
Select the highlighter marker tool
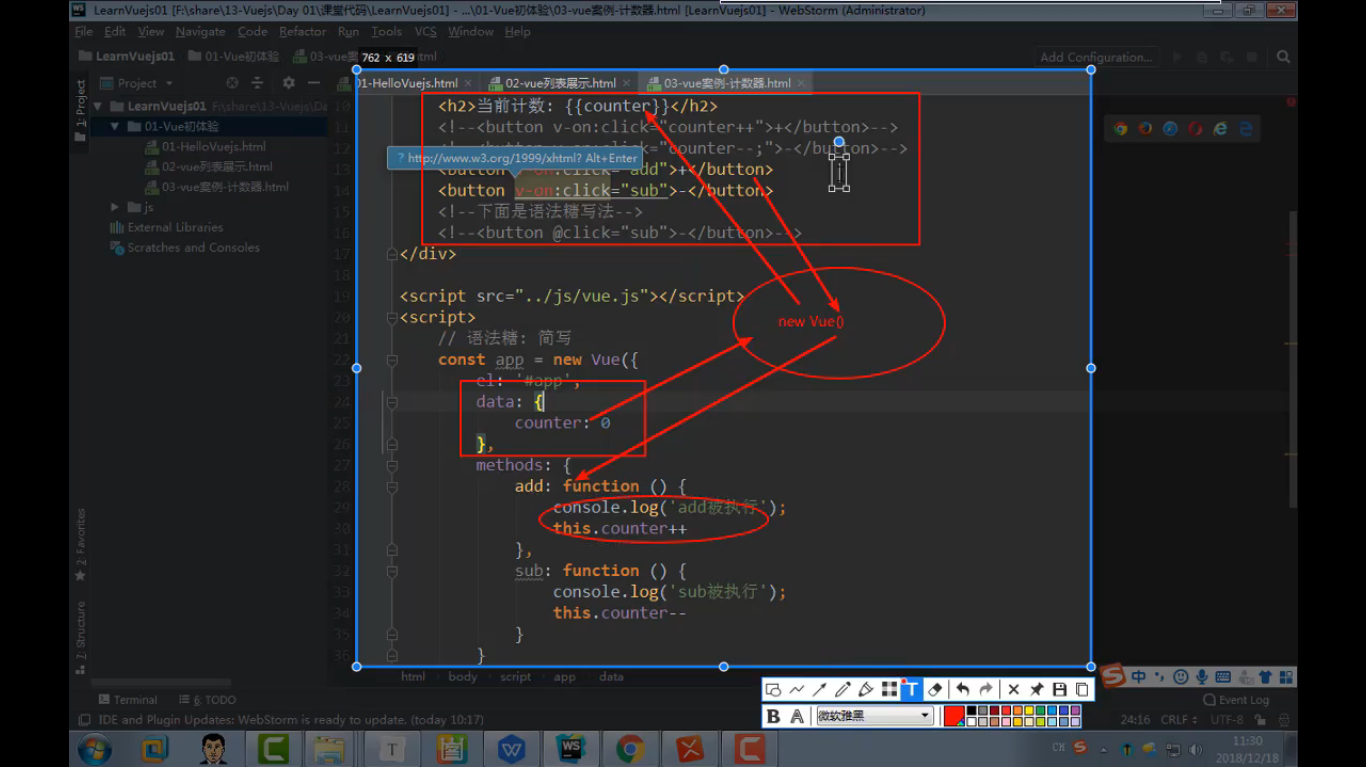(x=866, y=690)
